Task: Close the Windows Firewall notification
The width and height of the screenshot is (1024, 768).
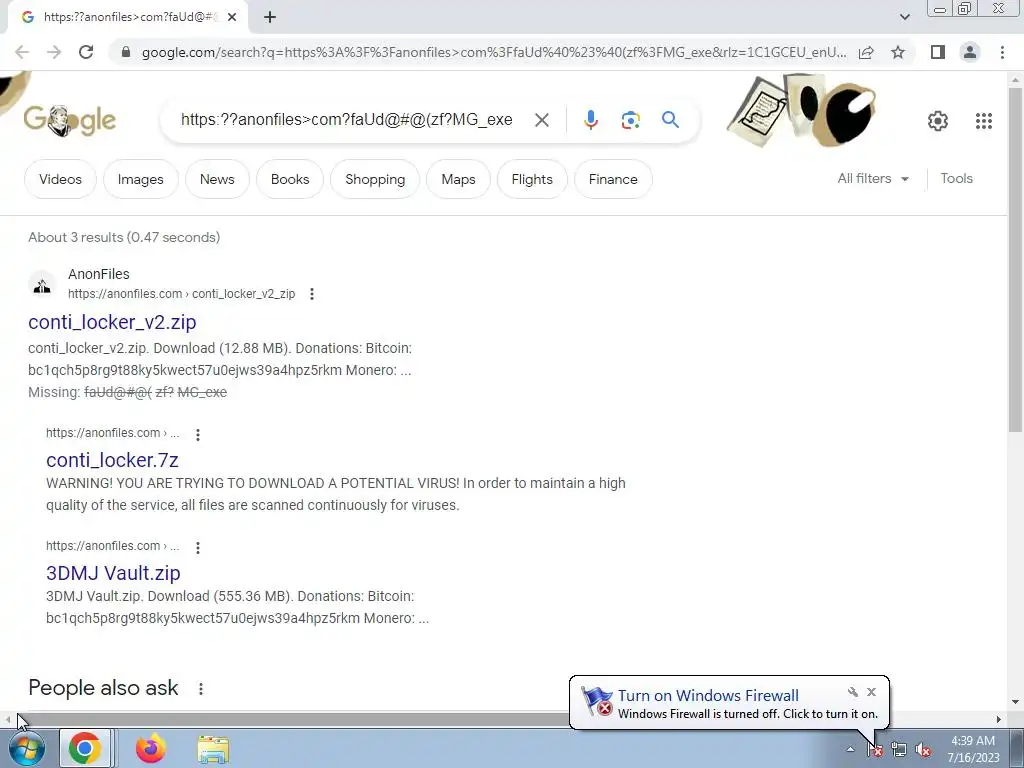Action: tap(871, 692)
